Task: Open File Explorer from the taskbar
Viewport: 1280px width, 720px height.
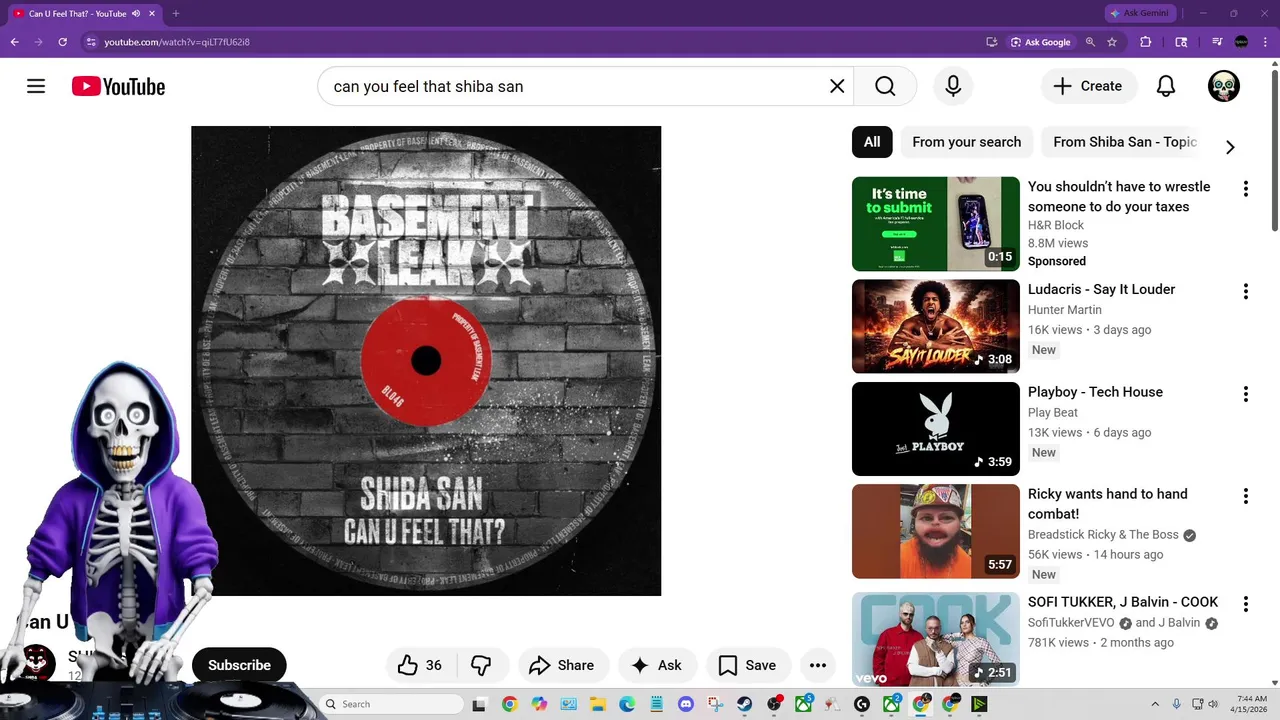Action: click(597, 704)
